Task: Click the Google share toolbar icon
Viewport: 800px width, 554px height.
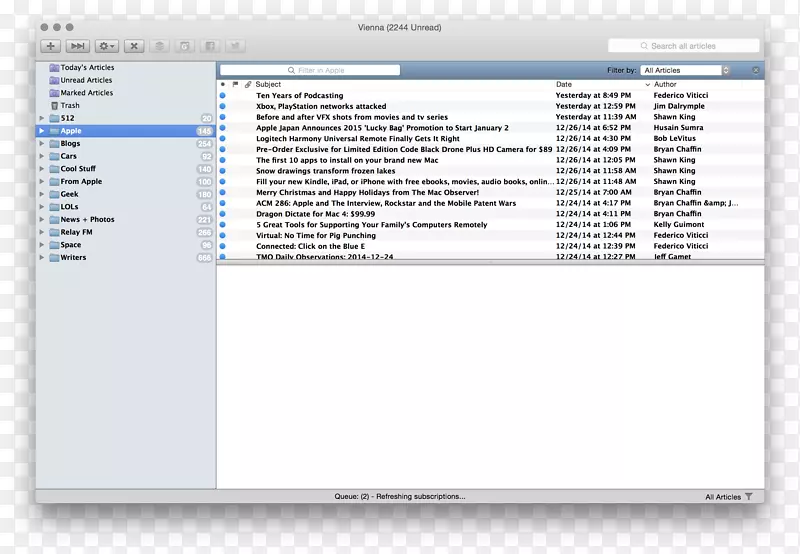Action: pos(185,46)
